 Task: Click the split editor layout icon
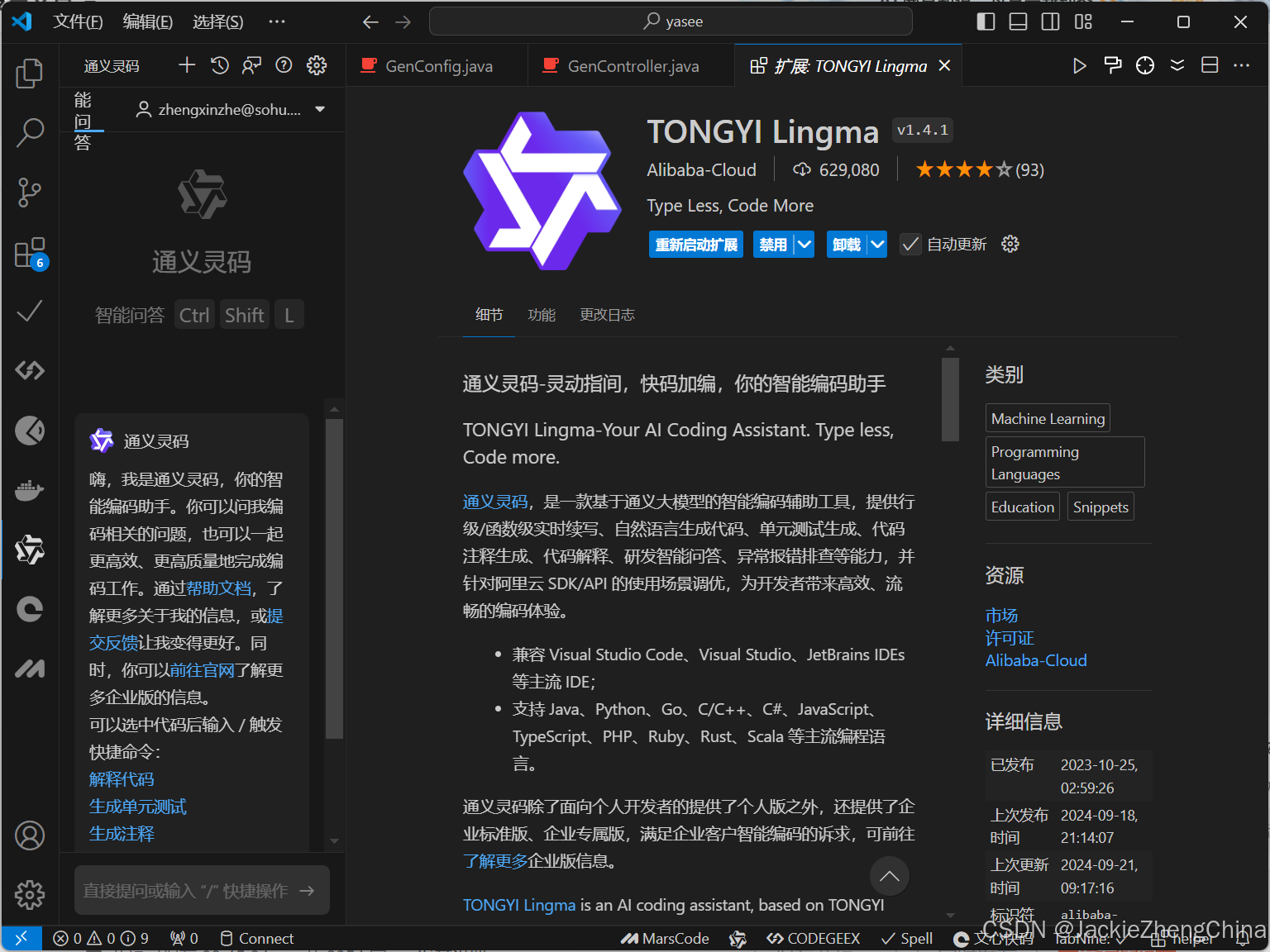point(1210,65)
